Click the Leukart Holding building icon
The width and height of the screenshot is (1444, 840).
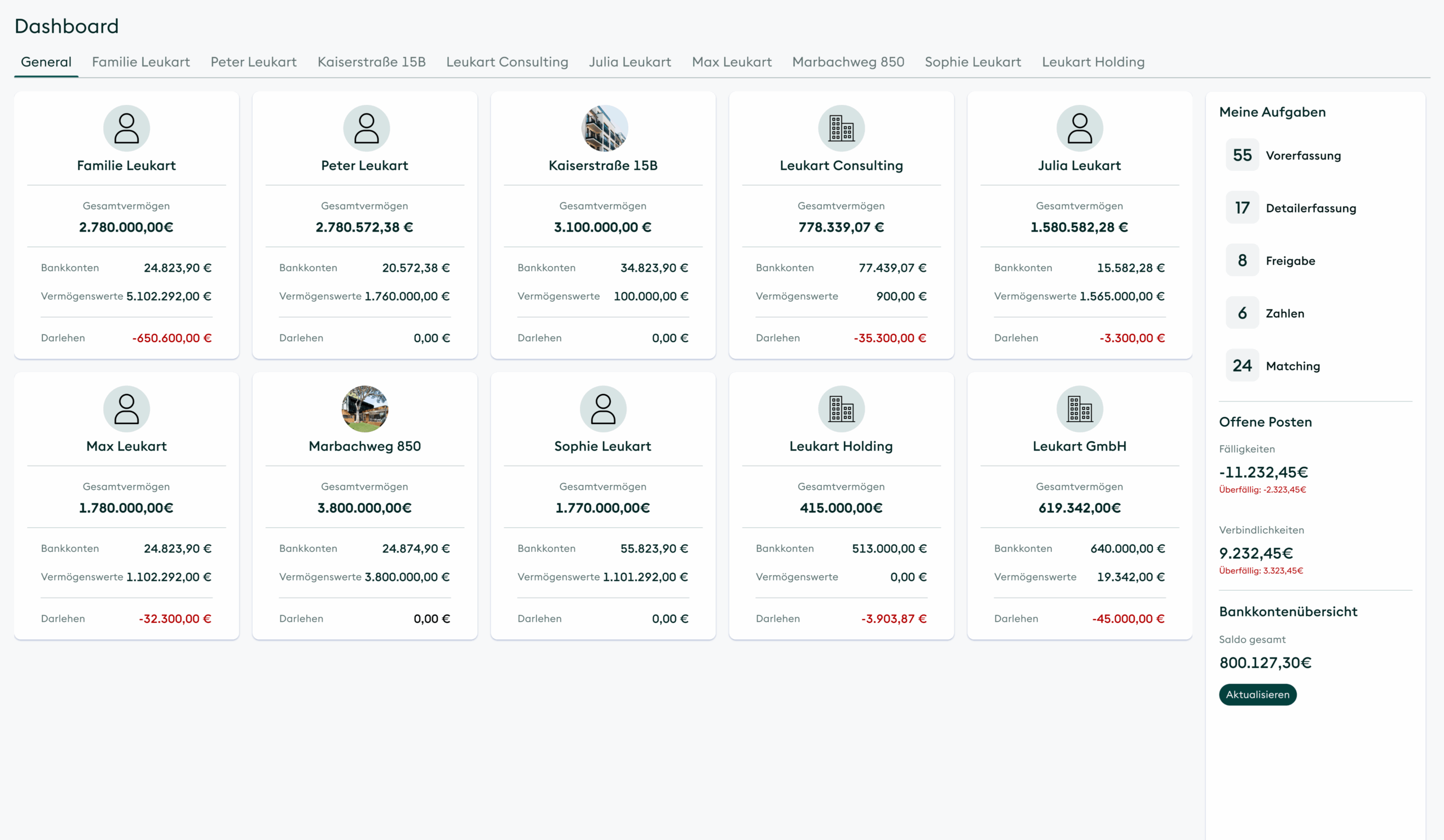(x=841, y=409)
